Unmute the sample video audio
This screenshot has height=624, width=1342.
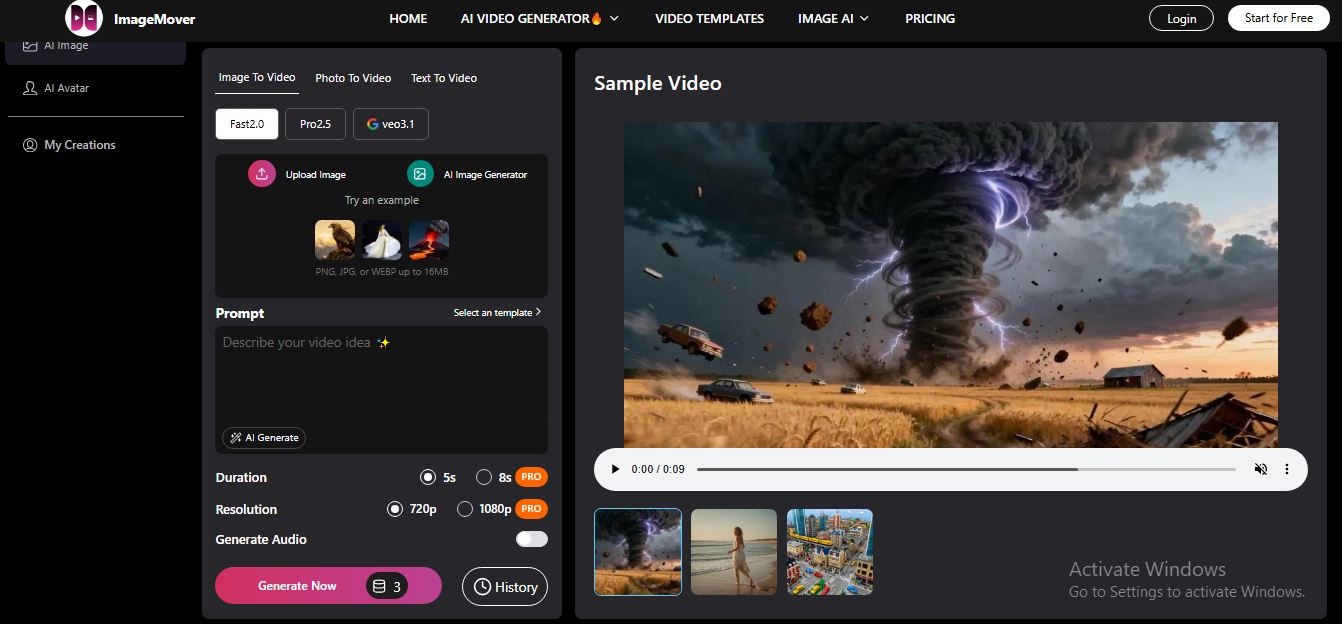1261,469
